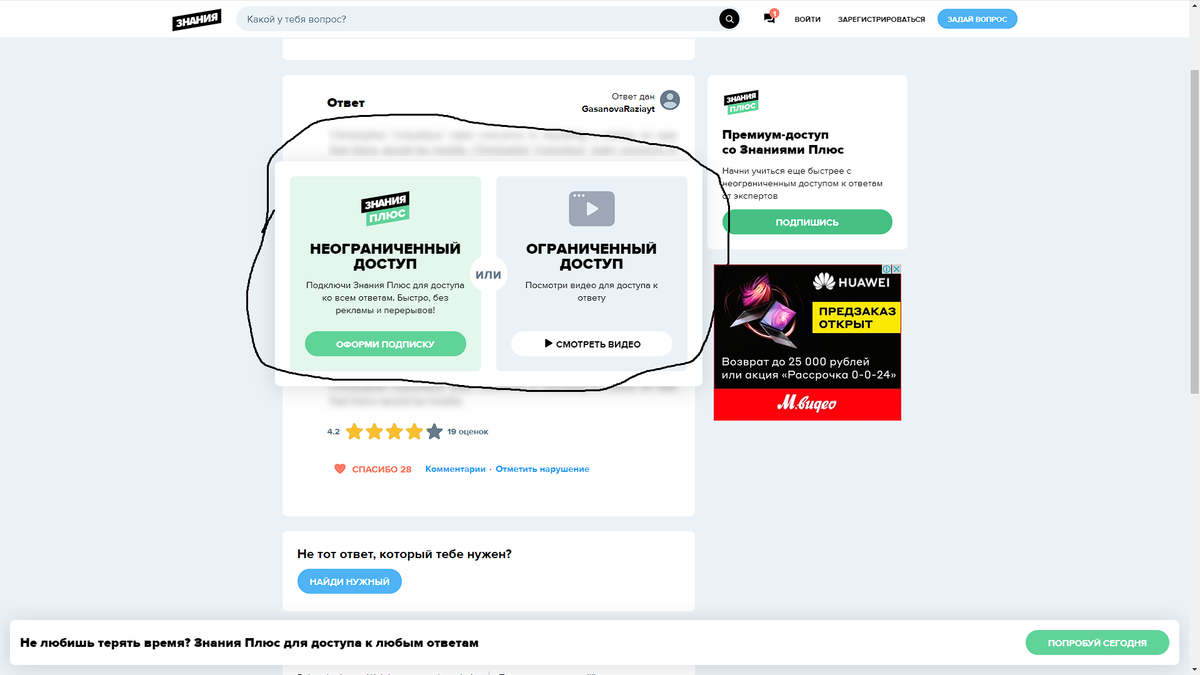Click the Знания logo in the header

tap(196, 19)
